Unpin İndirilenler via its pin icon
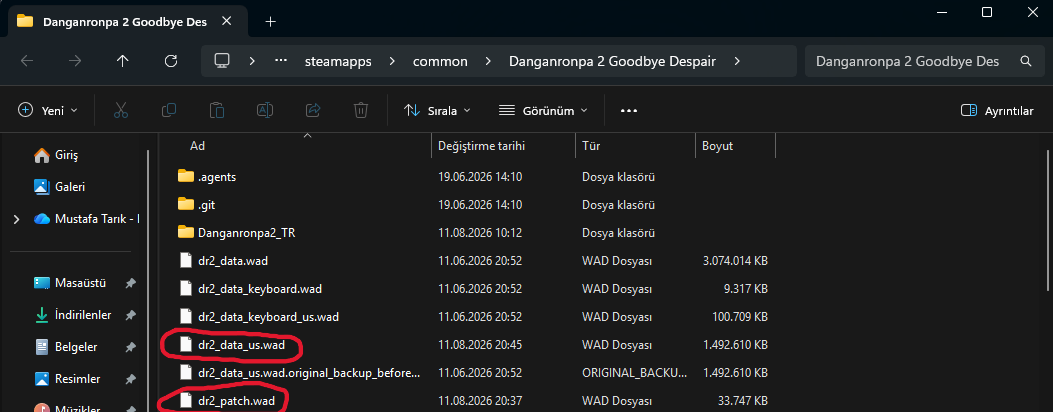Screen dimensions: 1053x412 coord(131,315)
